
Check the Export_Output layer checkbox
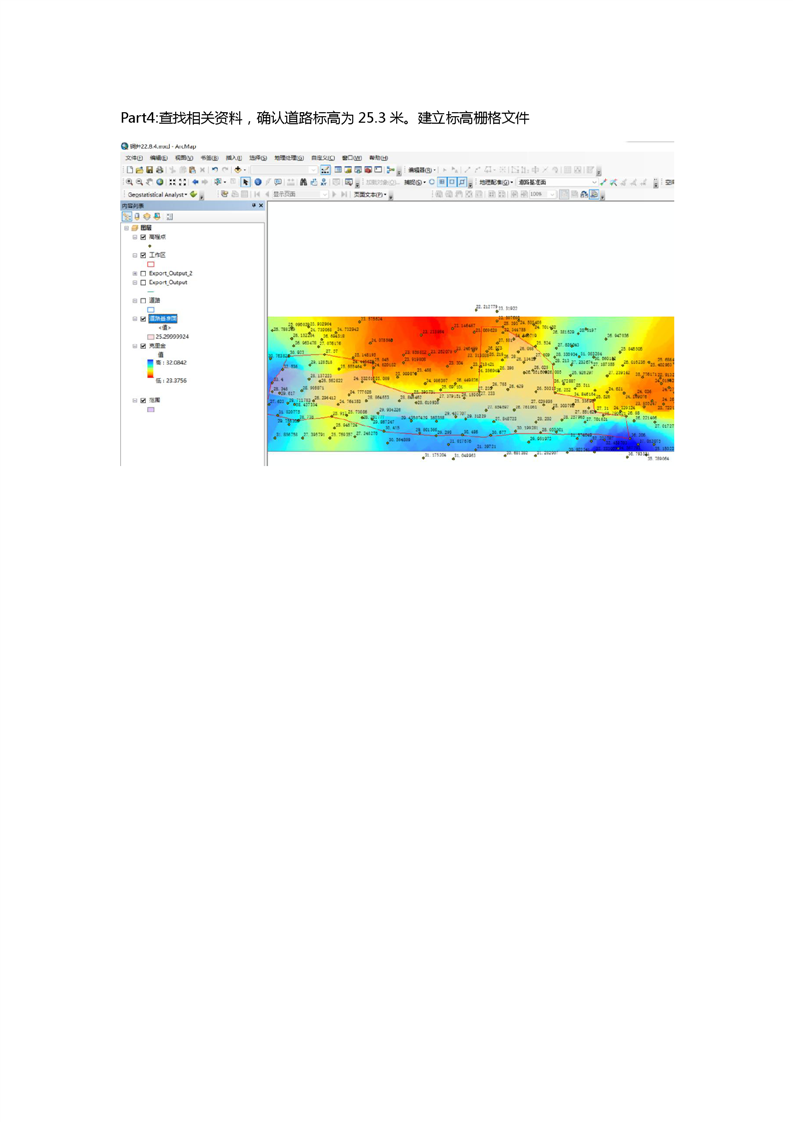[x=143, y=282]
